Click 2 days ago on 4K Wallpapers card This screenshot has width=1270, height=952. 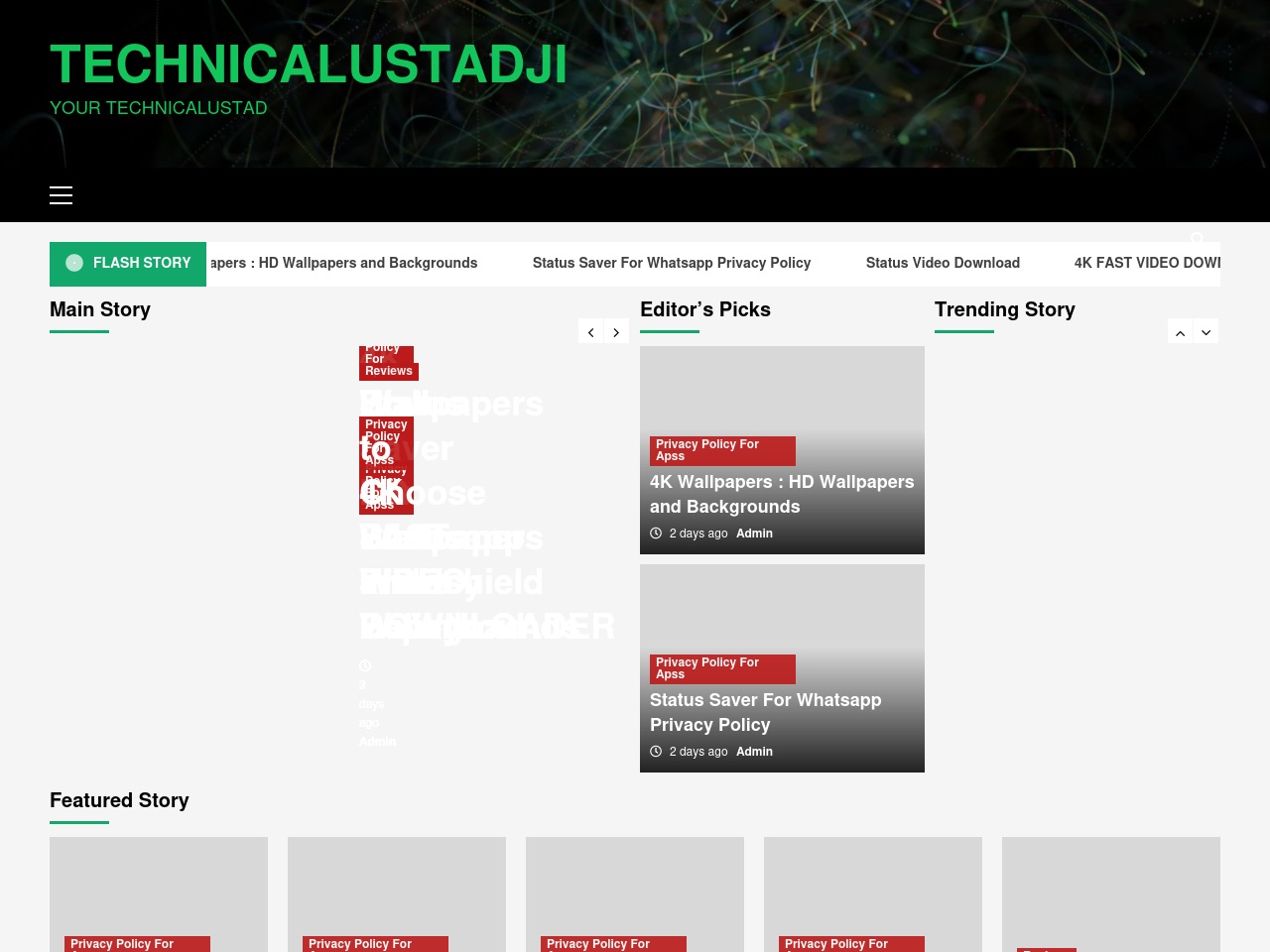698,534
